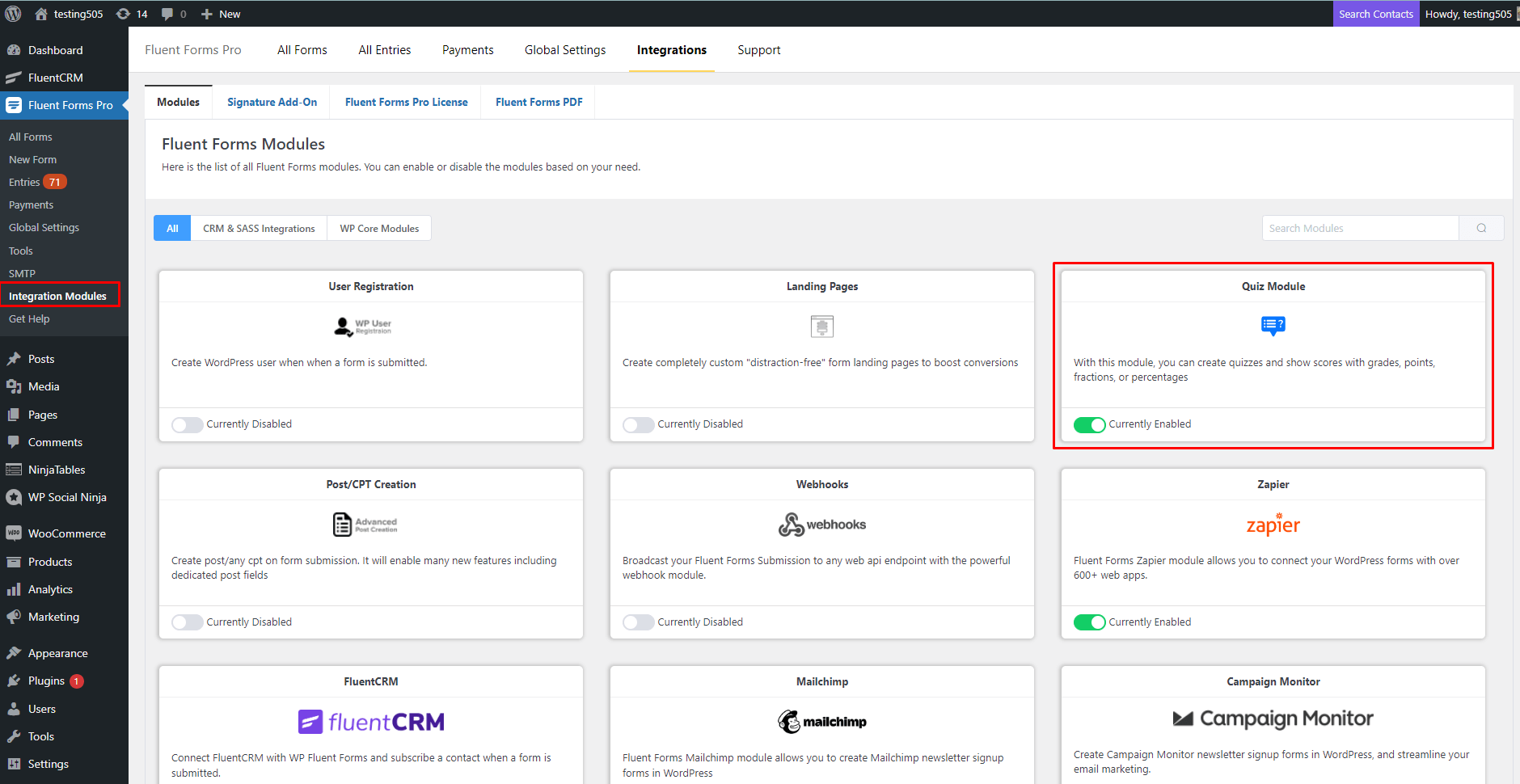Open Support in top navigation
The width and height of the screenshot is (1520, 784).
pos(759,50)
